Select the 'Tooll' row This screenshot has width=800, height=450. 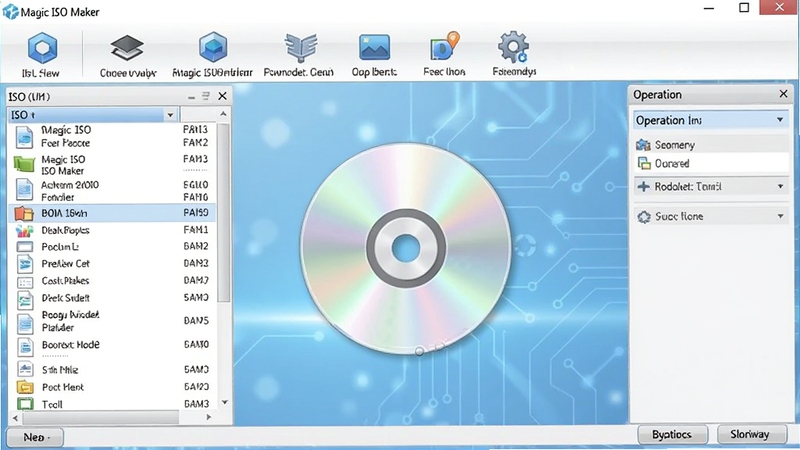[112, 404]
